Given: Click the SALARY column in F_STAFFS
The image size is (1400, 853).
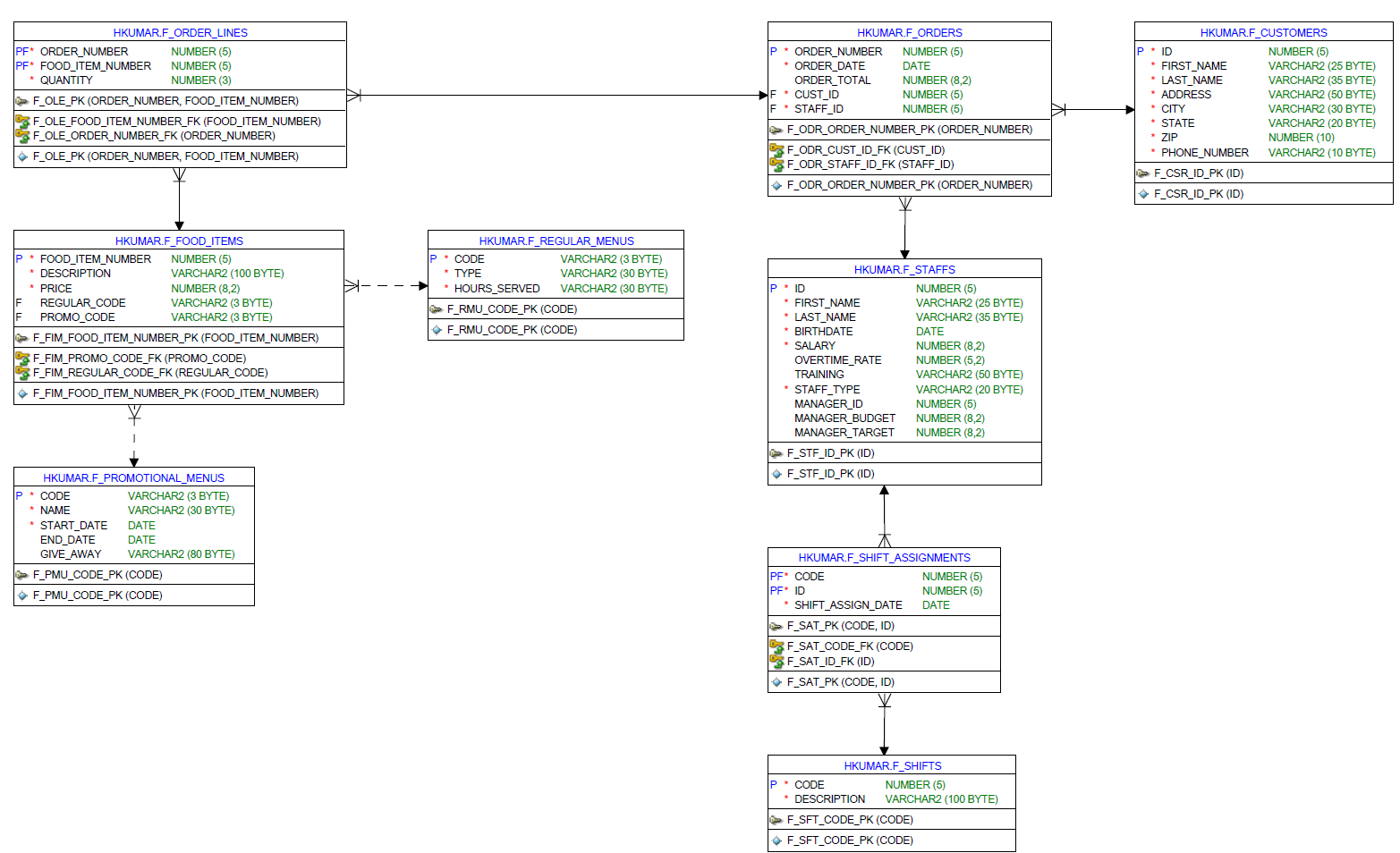Looking at the screenshot, I should pos(814,345).
